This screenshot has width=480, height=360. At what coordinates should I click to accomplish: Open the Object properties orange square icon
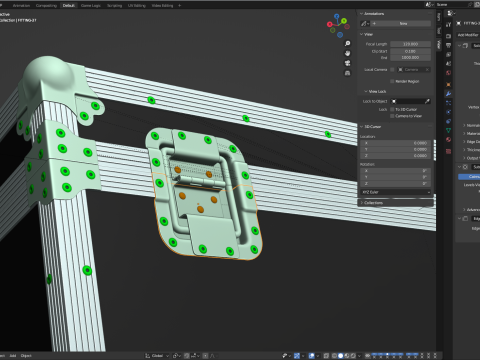[449, 85]
